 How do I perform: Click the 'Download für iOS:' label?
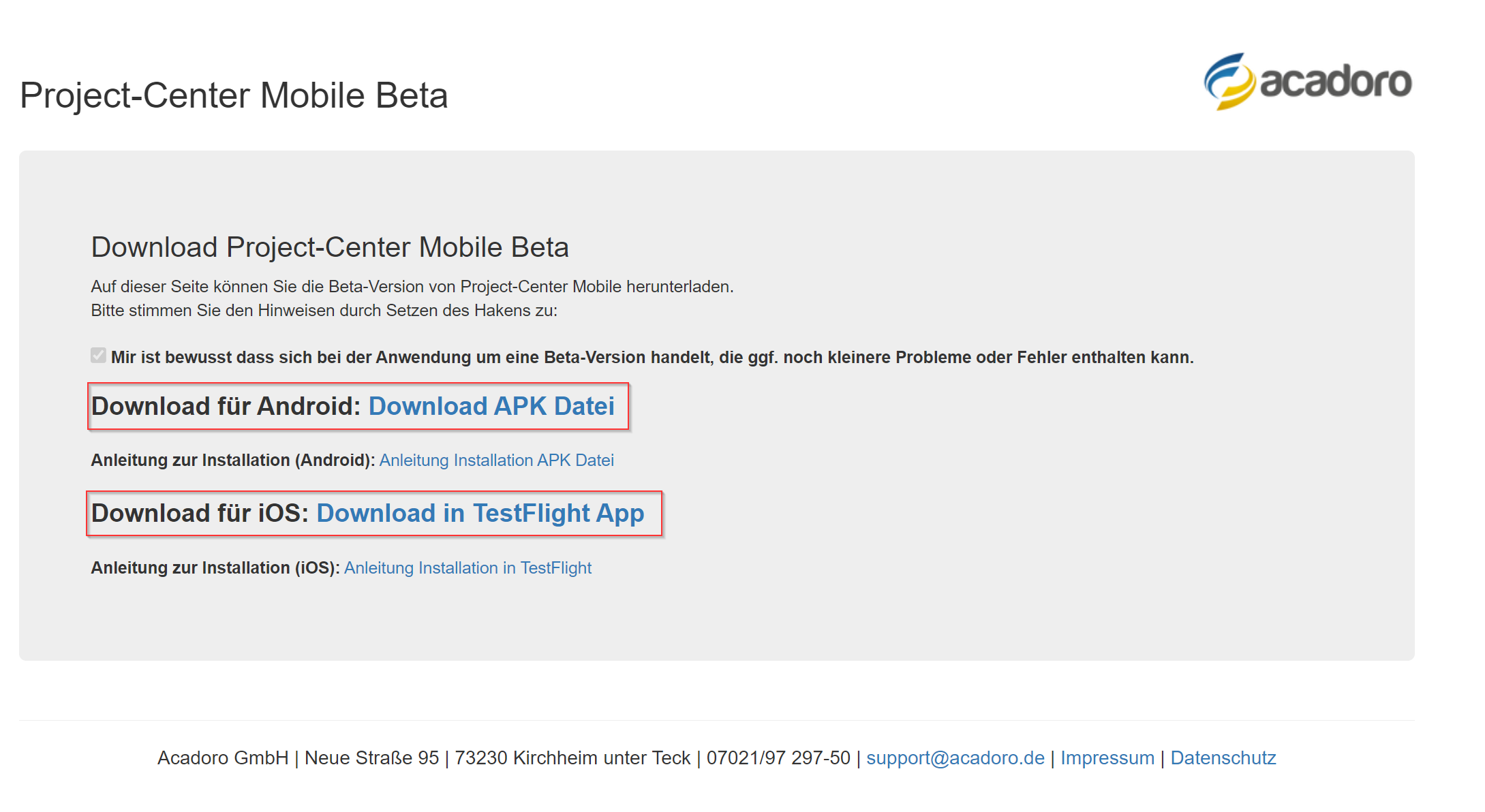pos(200,514)
